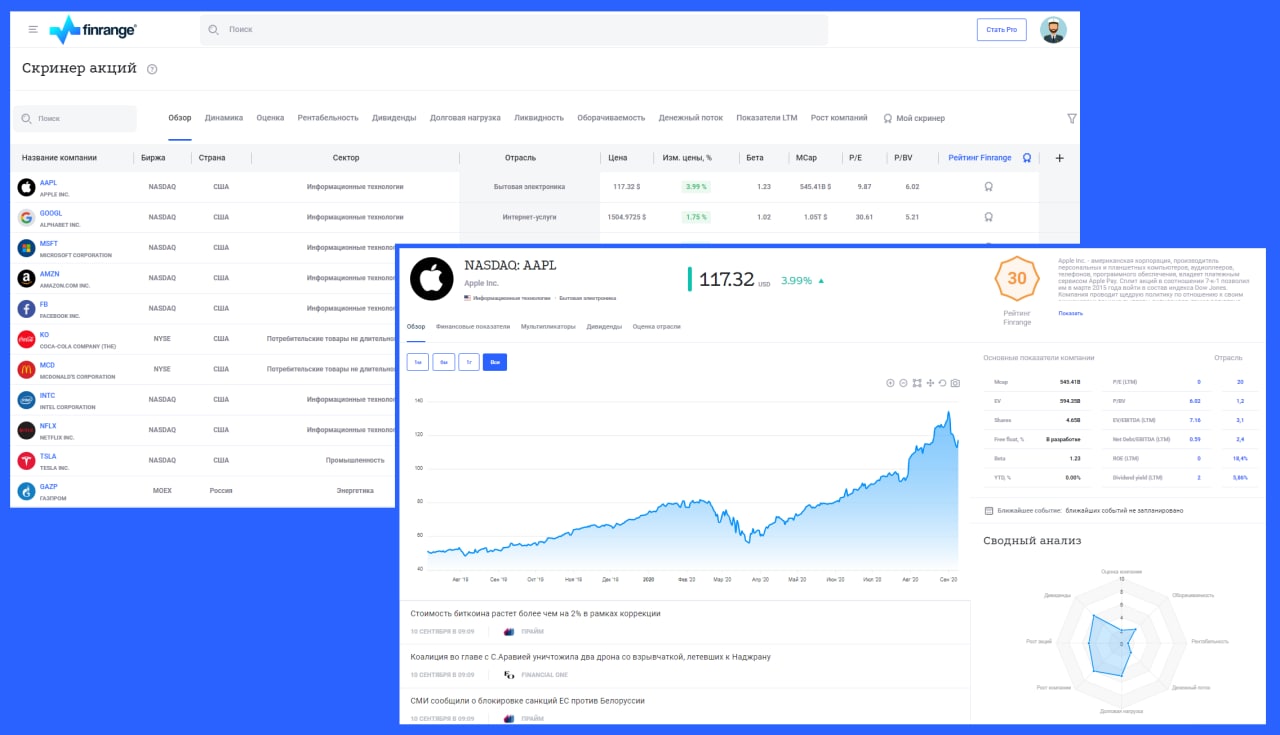
Task: Click the McDonald's logo in the MCD row
Action: (26, 370)
